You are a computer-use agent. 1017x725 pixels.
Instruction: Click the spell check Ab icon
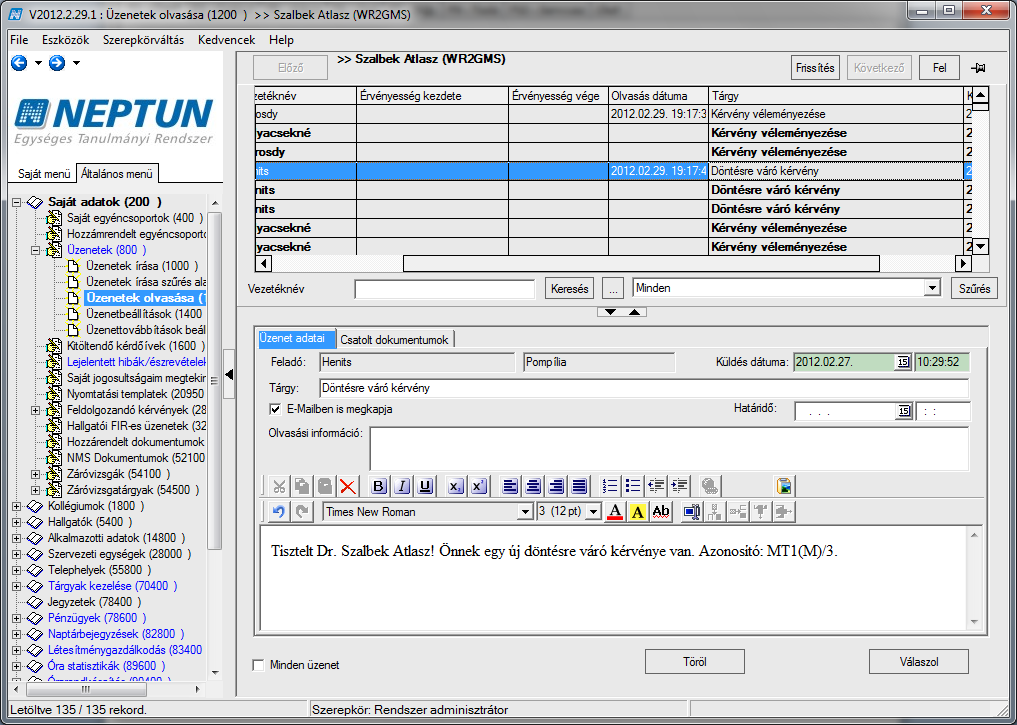click(x=661, y=512)
